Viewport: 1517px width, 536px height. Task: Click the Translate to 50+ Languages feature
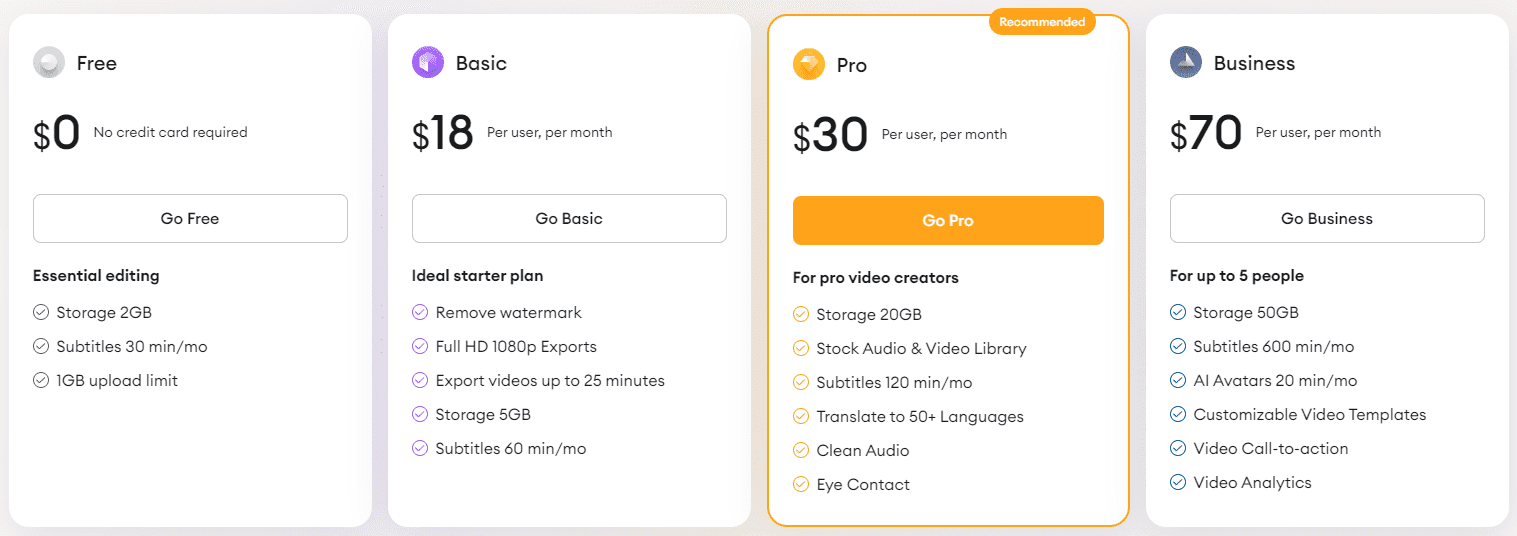click(x=920, y=417)
